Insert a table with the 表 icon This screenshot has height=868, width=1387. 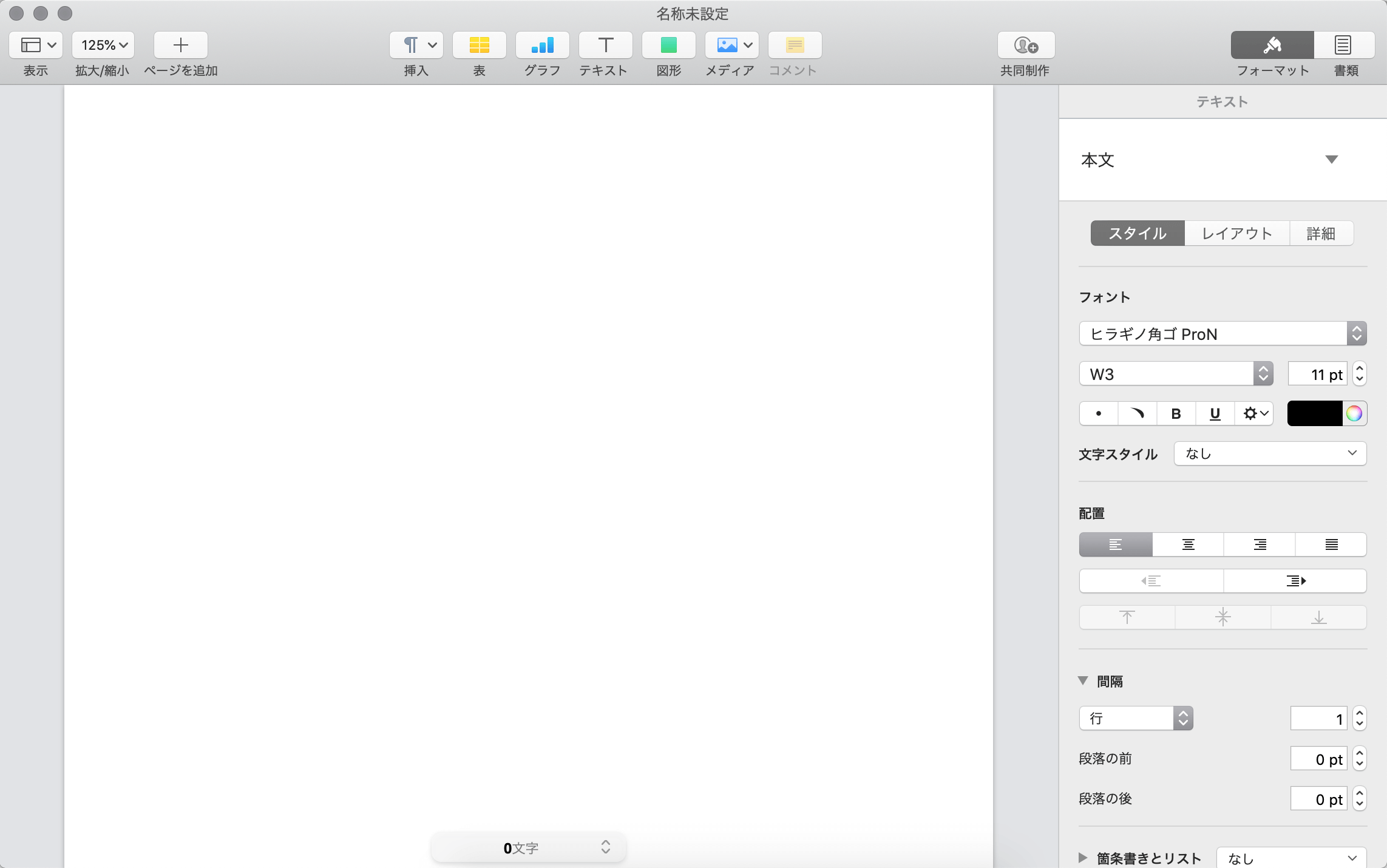[x=480, y=45]
